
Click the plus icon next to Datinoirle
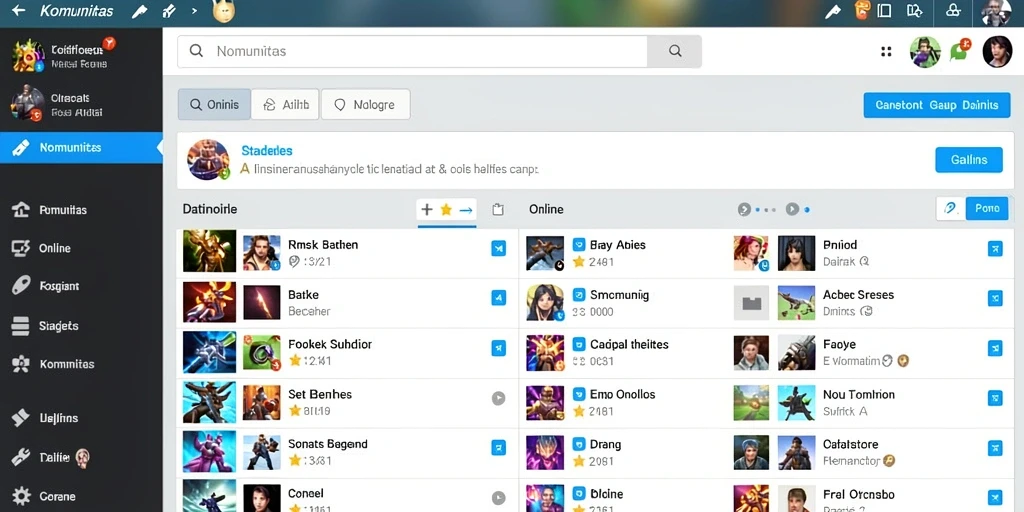(426, 210)
